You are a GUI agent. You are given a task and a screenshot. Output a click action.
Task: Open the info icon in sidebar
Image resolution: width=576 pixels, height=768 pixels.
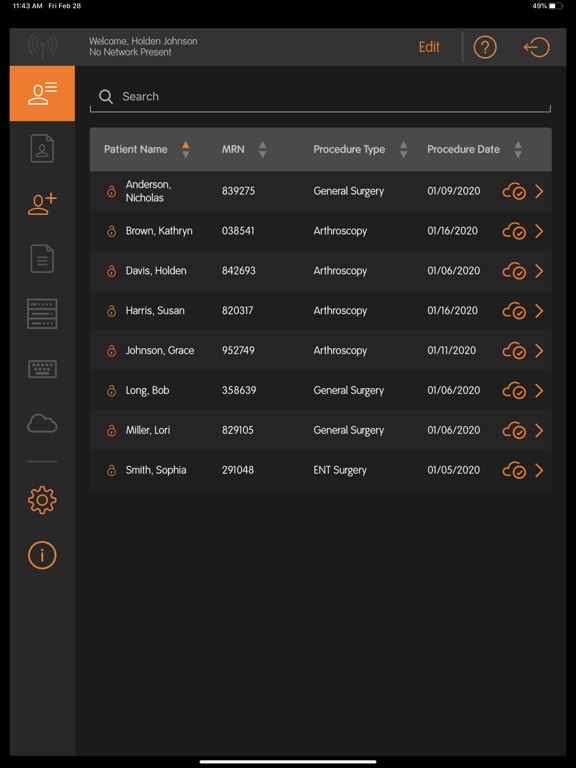click(42, 555)
